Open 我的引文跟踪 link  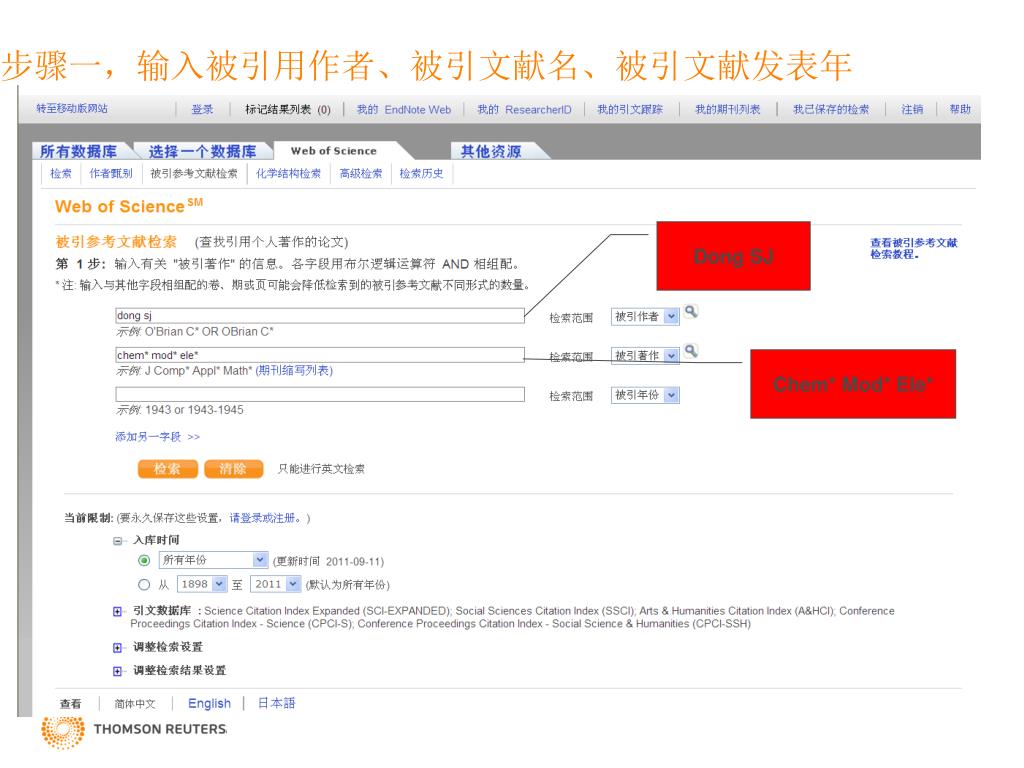click(630, 110)
